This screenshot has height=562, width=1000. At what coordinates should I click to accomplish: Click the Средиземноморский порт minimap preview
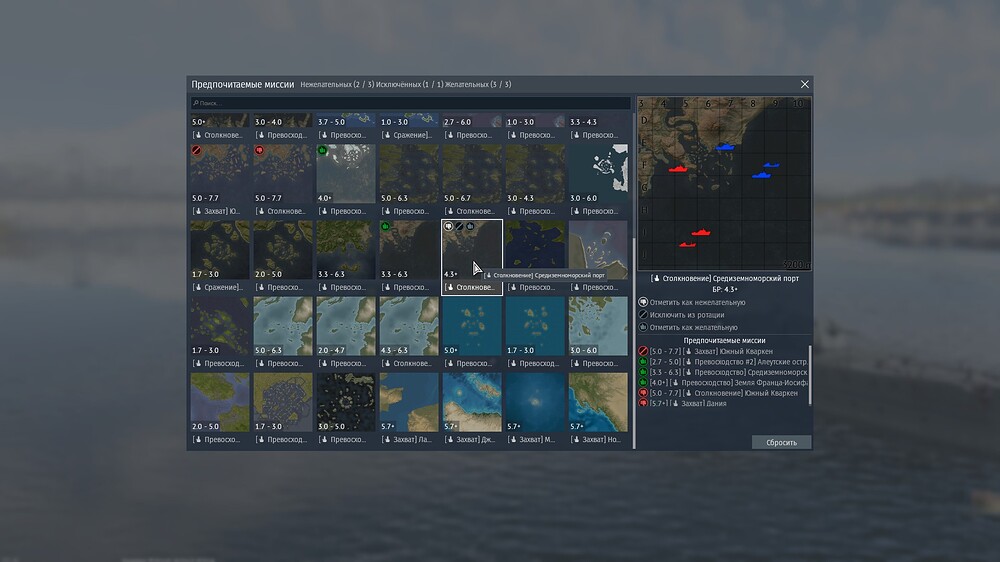(724, 184)
